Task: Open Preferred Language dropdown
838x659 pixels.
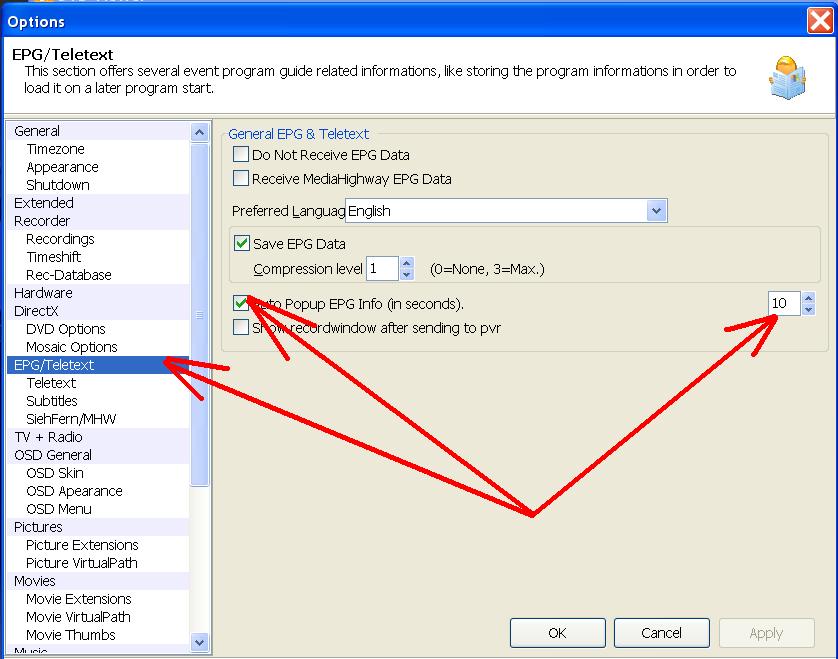Action: click(656, 211)
